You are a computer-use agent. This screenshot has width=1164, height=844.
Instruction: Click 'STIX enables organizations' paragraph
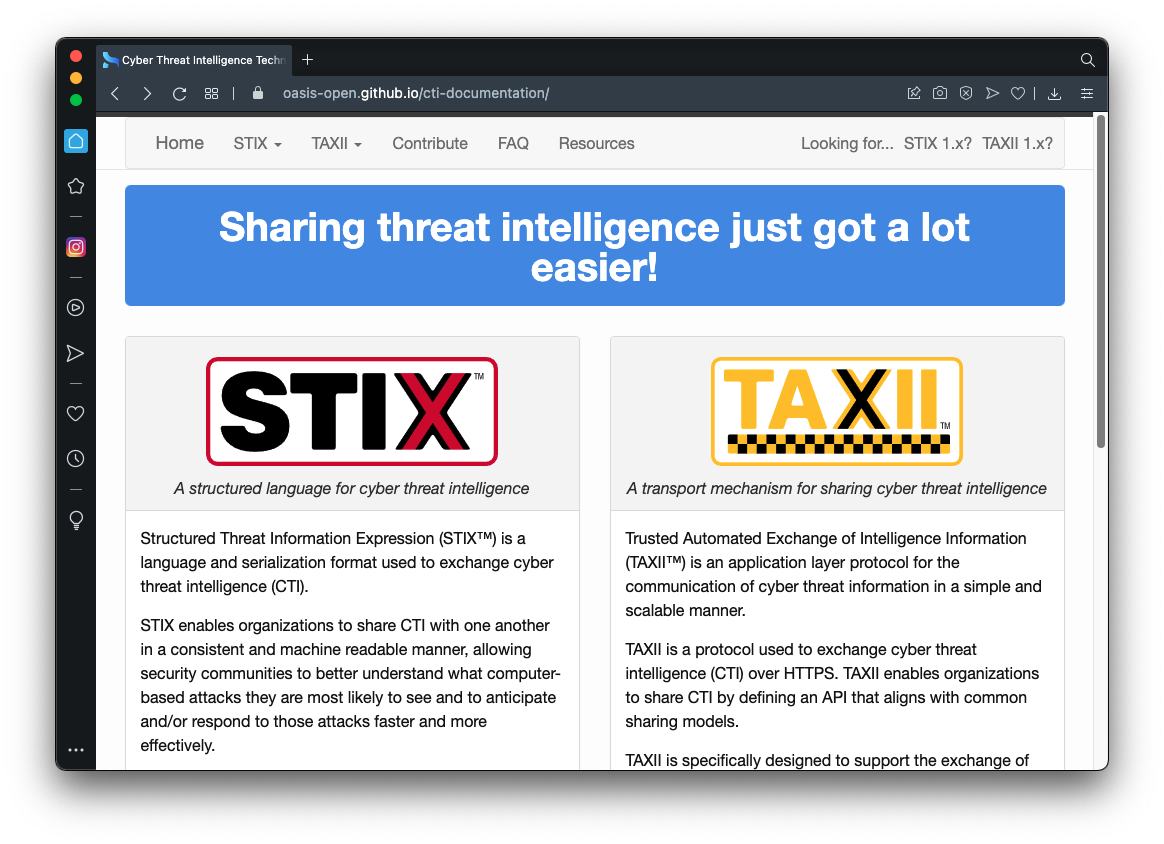(350, 685)
